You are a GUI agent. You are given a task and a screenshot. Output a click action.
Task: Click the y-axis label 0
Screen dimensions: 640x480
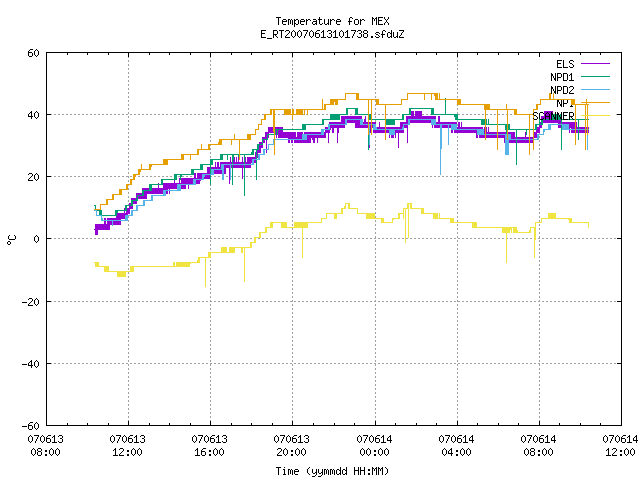pos(37,239)
